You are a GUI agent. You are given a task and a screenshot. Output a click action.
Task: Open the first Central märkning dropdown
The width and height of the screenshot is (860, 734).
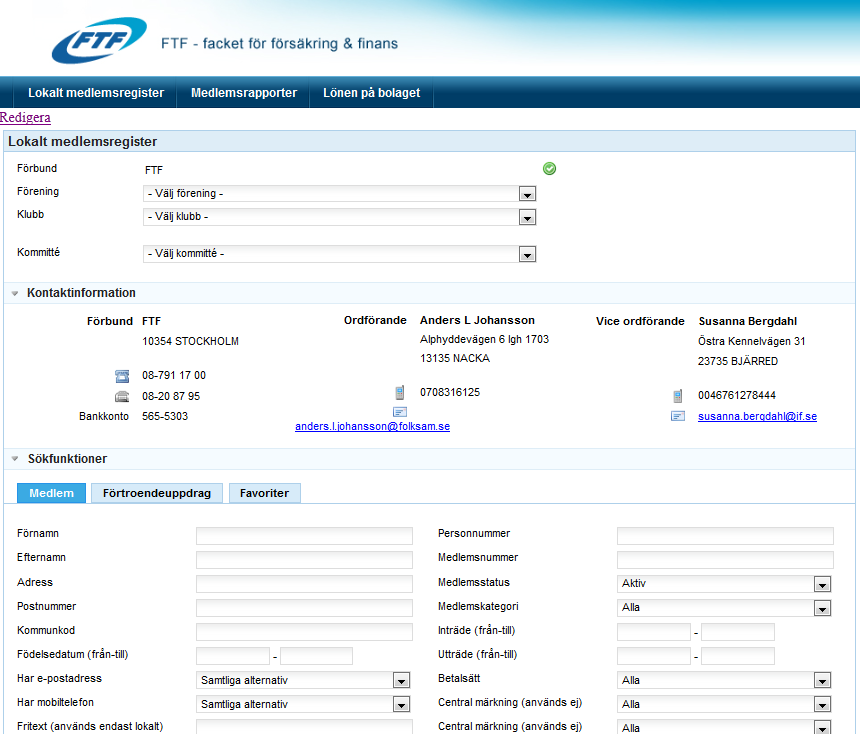724,704
